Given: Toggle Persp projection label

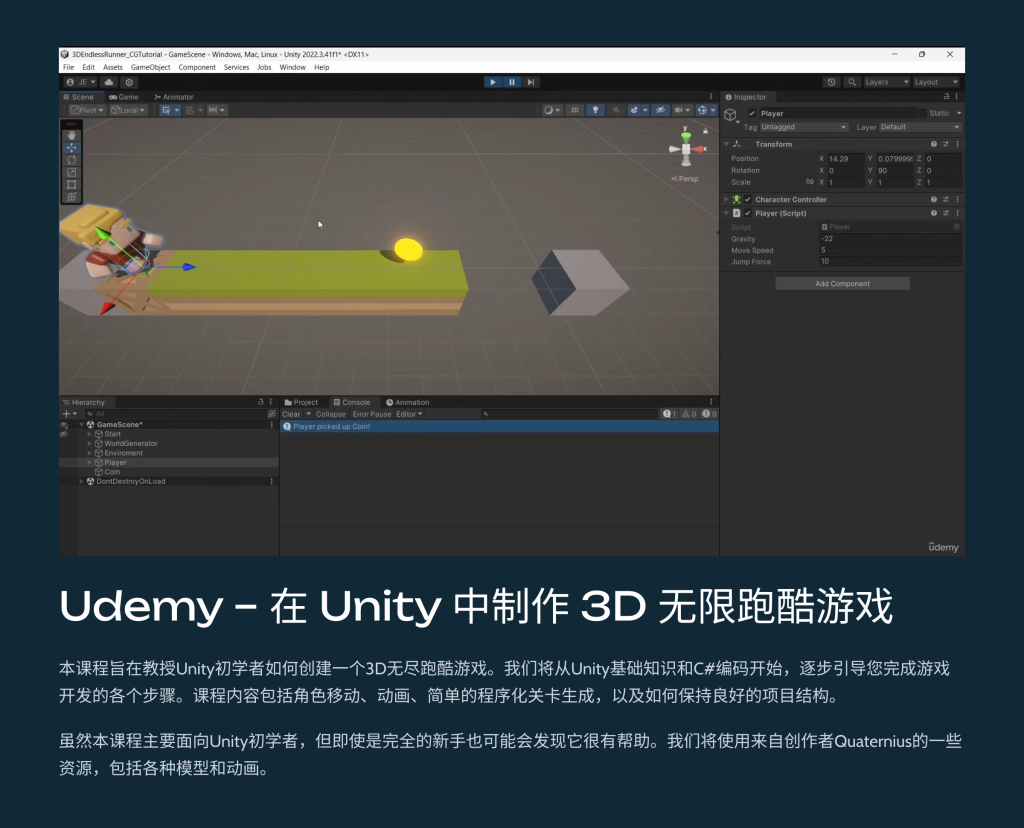Looking at the screenshot, I should point(685,179).
